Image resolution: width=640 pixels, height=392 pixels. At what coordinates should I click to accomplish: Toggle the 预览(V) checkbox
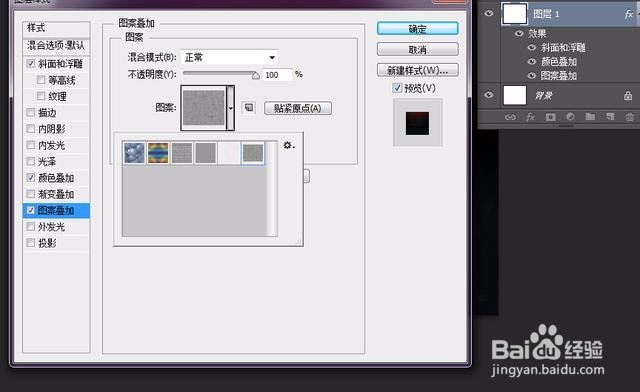[397, 88]
